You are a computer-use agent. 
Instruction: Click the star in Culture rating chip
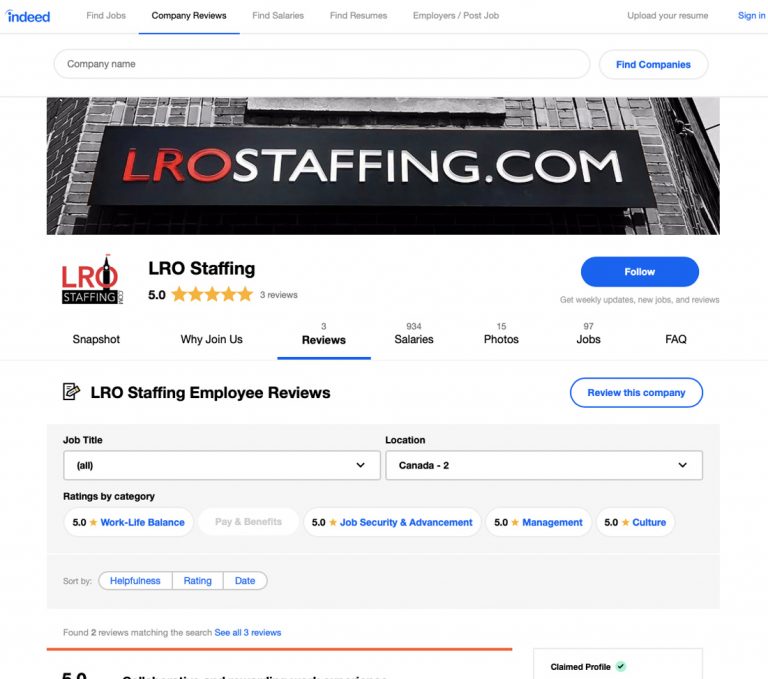(625, 522)
